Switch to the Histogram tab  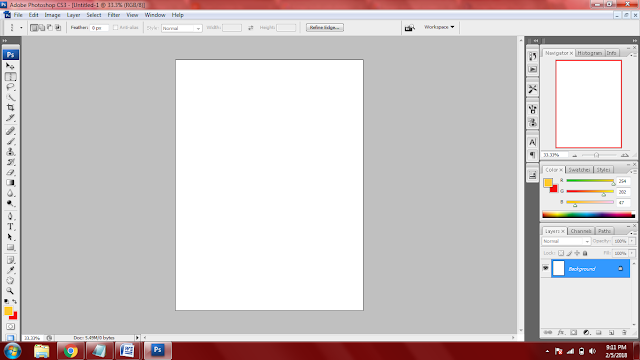pyautogui.click(x=590, y=53)
